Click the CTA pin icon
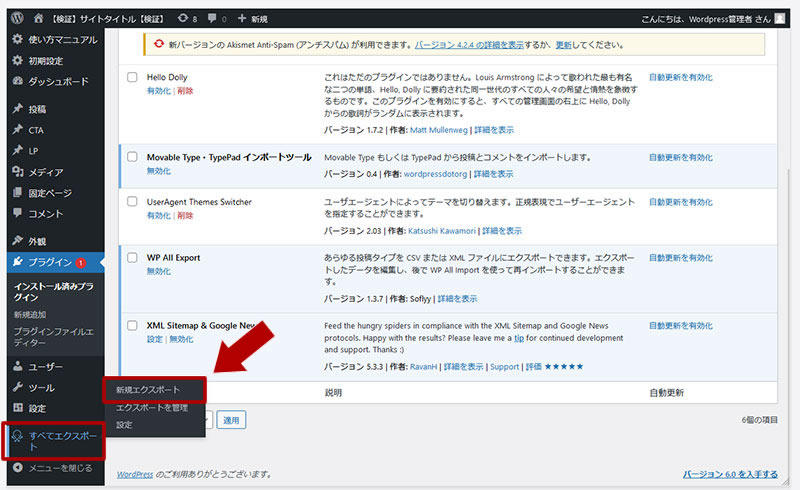Viewport: 800px width, 490px height. (18, 129)
